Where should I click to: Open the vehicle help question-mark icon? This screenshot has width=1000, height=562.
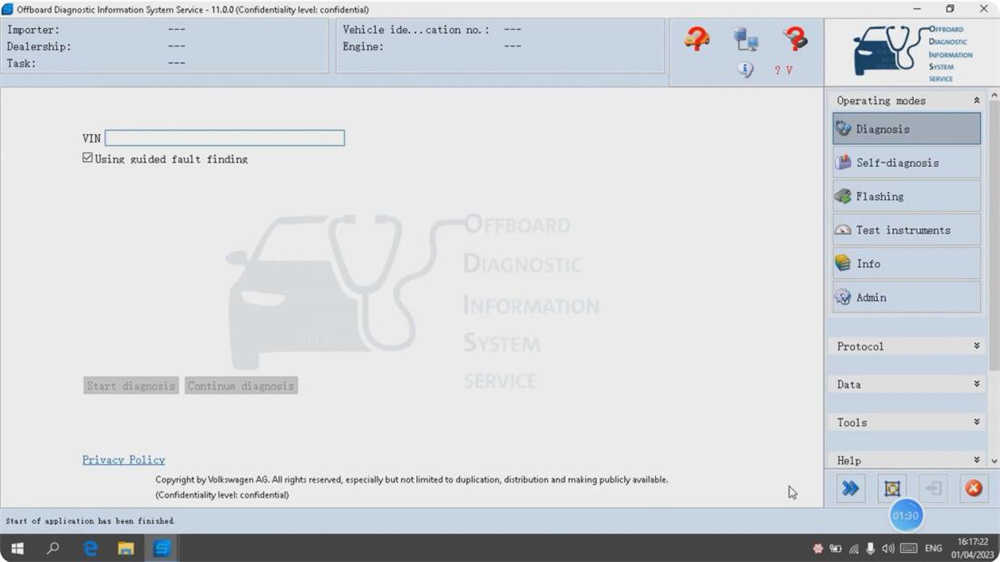[x=696, y=39]
